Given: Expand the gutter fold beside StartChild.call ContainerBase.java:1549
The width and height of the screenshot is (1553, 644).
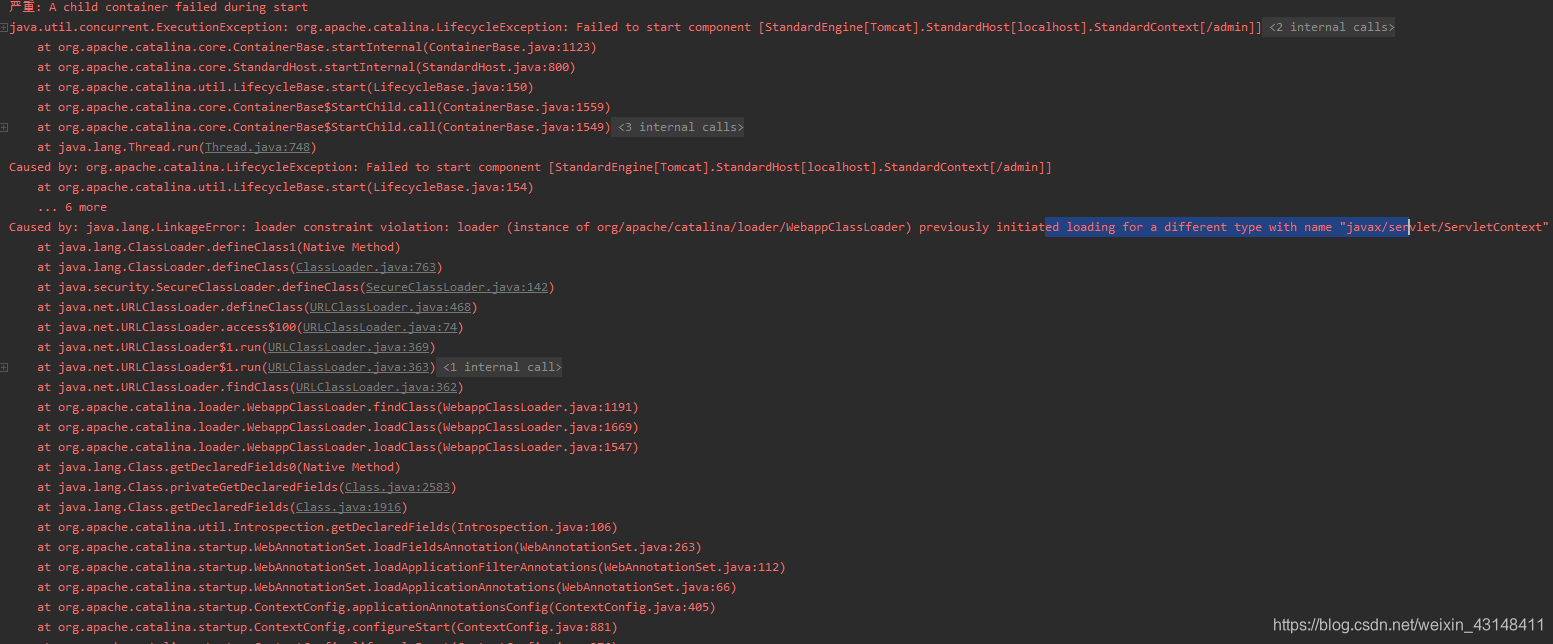Looking at the screenshot, I should point(5,127).
